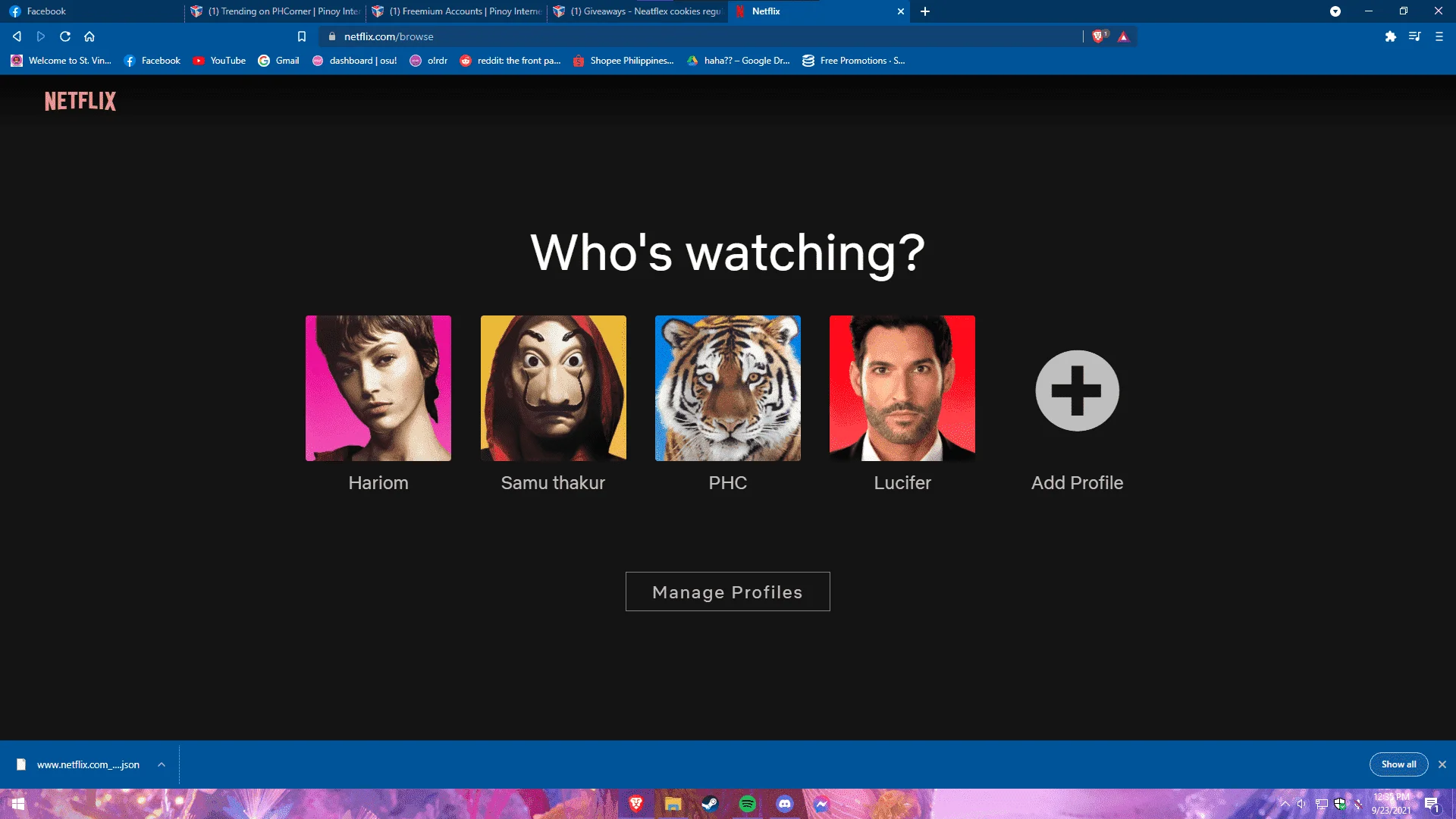Open the media playlist control icon

tap(1415, 36)
